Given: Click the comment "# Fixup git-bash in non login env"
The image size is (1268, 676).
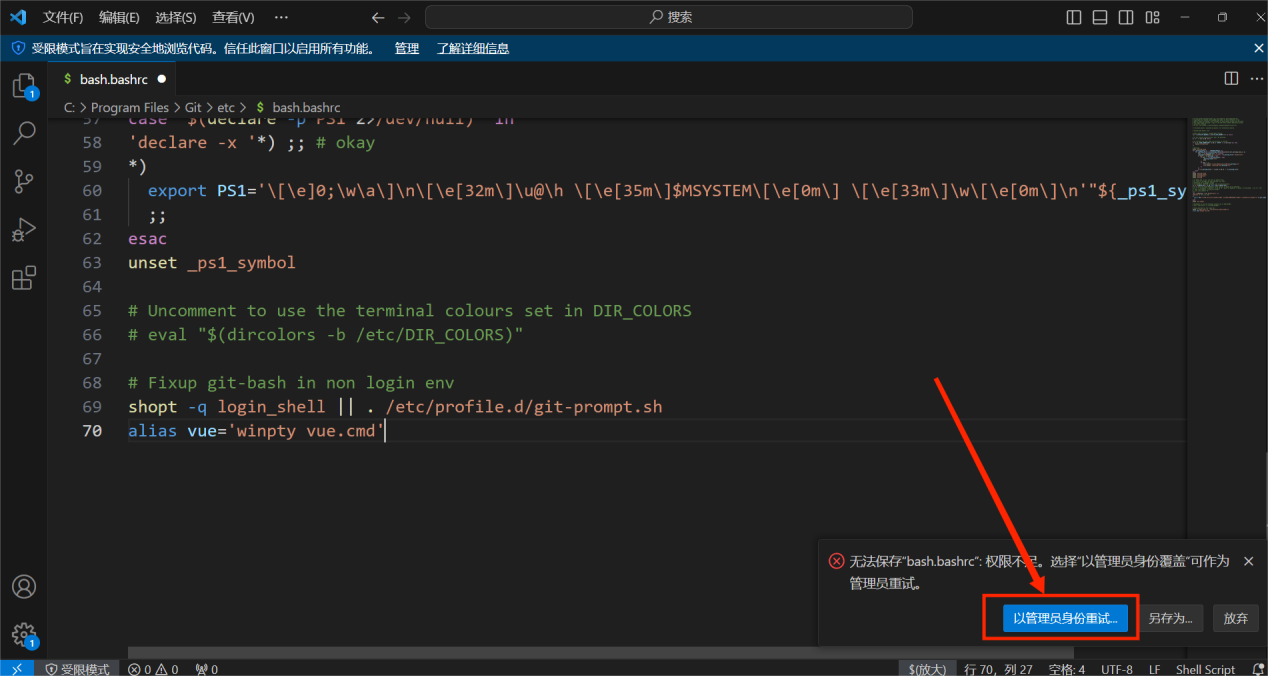Looking at the screenshot, I should (291, 383).
